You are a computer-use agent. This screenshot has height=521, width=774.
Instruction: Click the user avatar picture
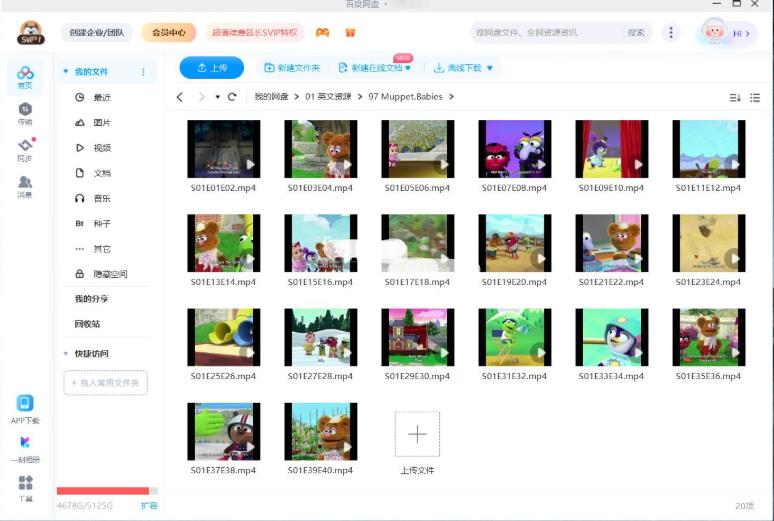click(713, 32)
